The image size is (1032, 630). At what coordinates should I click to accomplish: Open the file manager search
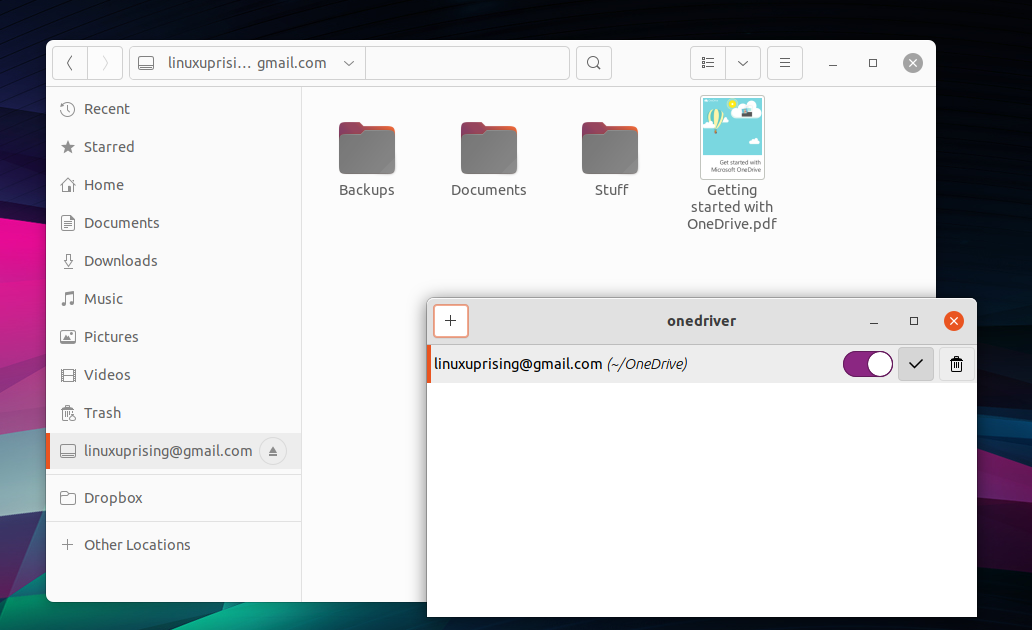(x=594, y=63)
